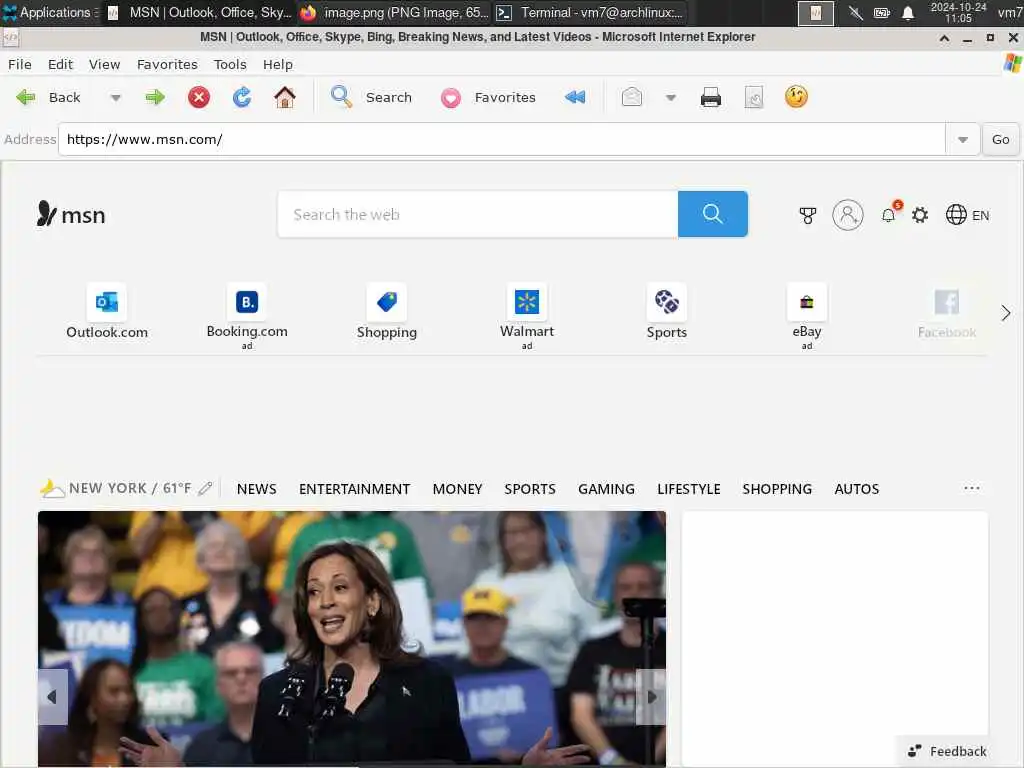Open the Rewards trophy icon
Image resolution: width=1024 pixels, height=768 pixels.
pos(808,215)
